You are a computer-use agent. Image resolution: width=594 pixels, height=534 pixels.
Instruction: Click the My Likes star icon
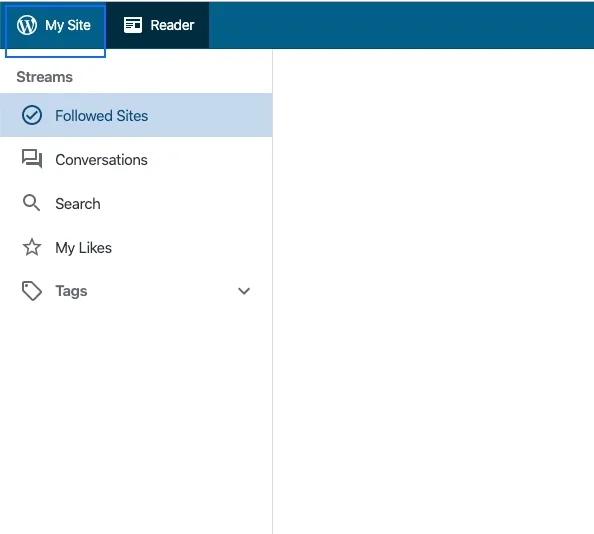[x=32, y=247]
